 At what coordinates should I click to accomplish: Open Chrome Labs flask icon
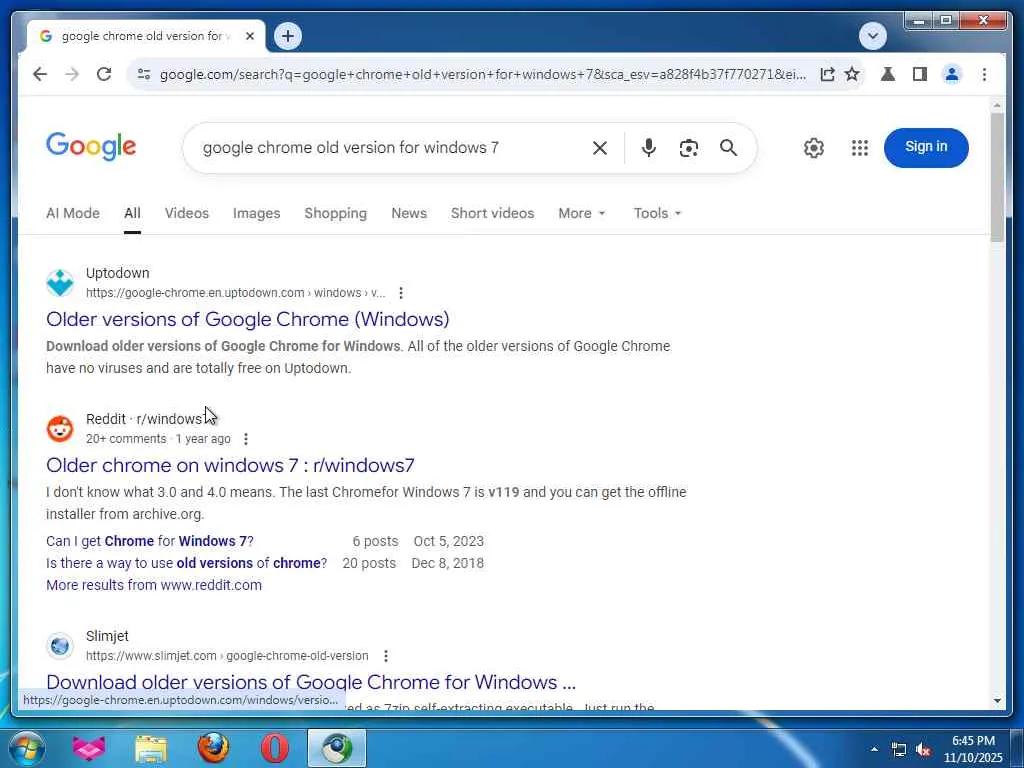coord(888,74)
